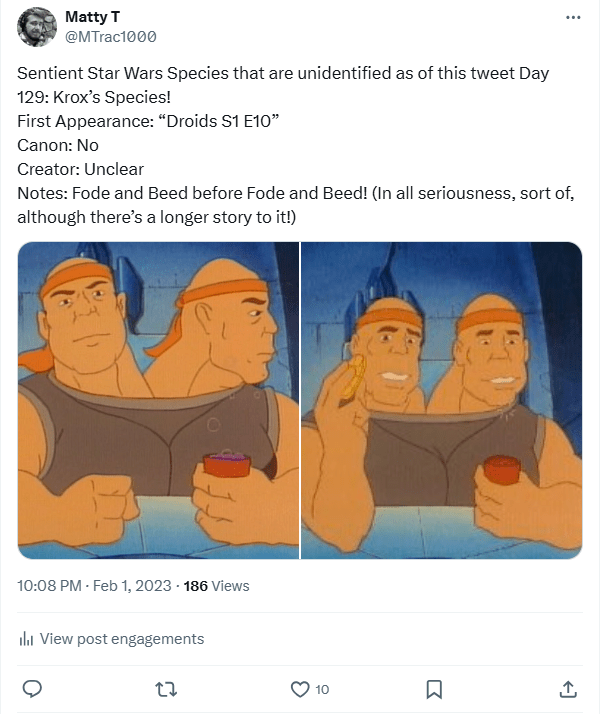The height and width of the screenshot is (714, 602).
Task: Open Matty T's profile picture
Action: pos(36,27)
